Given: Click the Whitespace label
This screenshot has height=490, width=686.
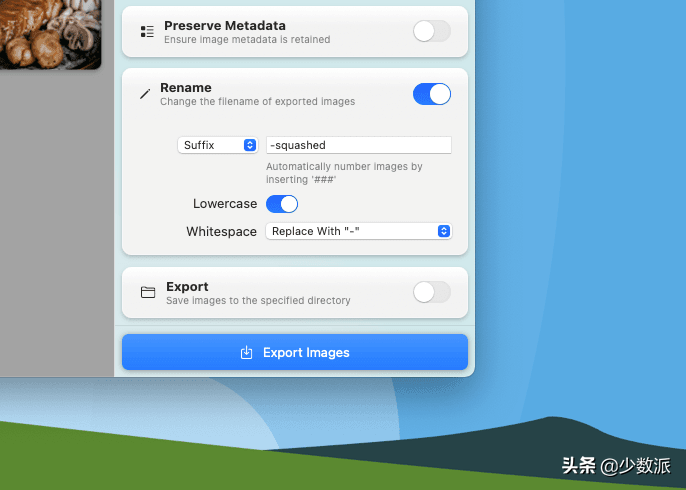Looking at the screenshot, I should tap(221, 231).
